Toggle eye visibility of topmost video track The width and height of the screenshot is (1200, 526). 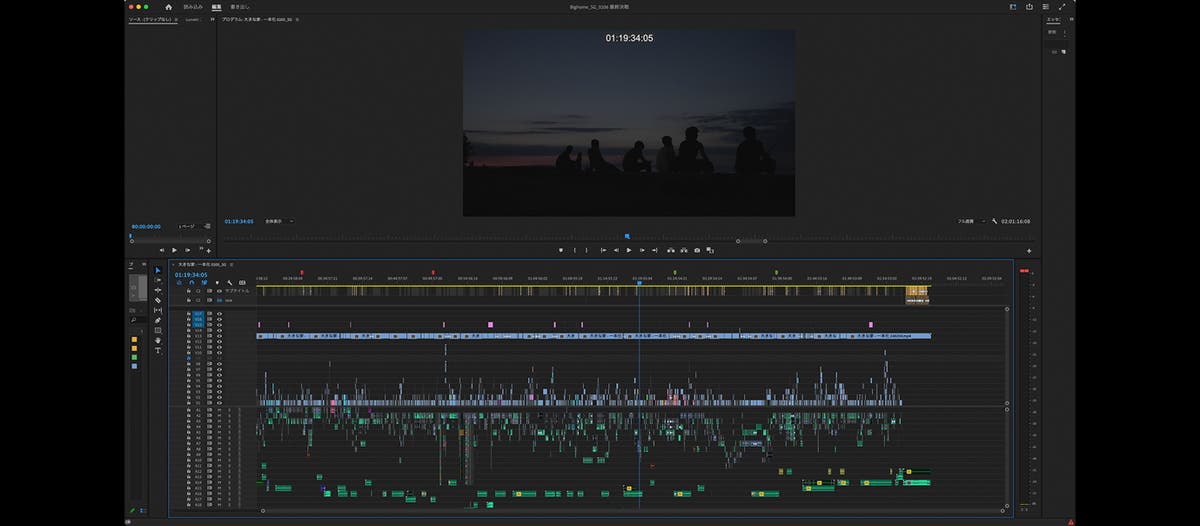pyautogui.click(x=219, y=314)
